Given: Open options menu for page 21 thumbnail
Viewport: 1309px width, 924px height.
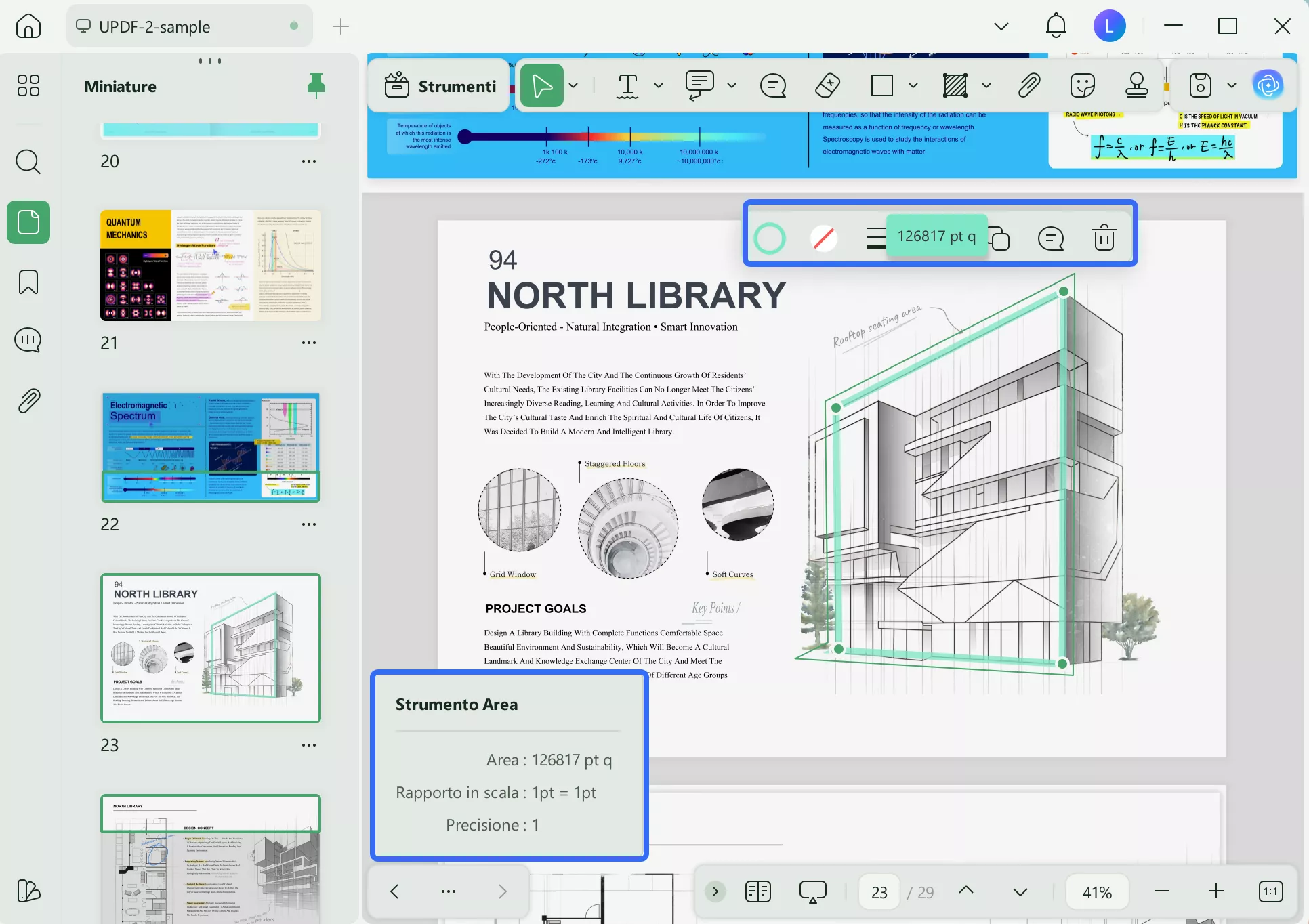Looking at the screenshot, I should point(309,343).
